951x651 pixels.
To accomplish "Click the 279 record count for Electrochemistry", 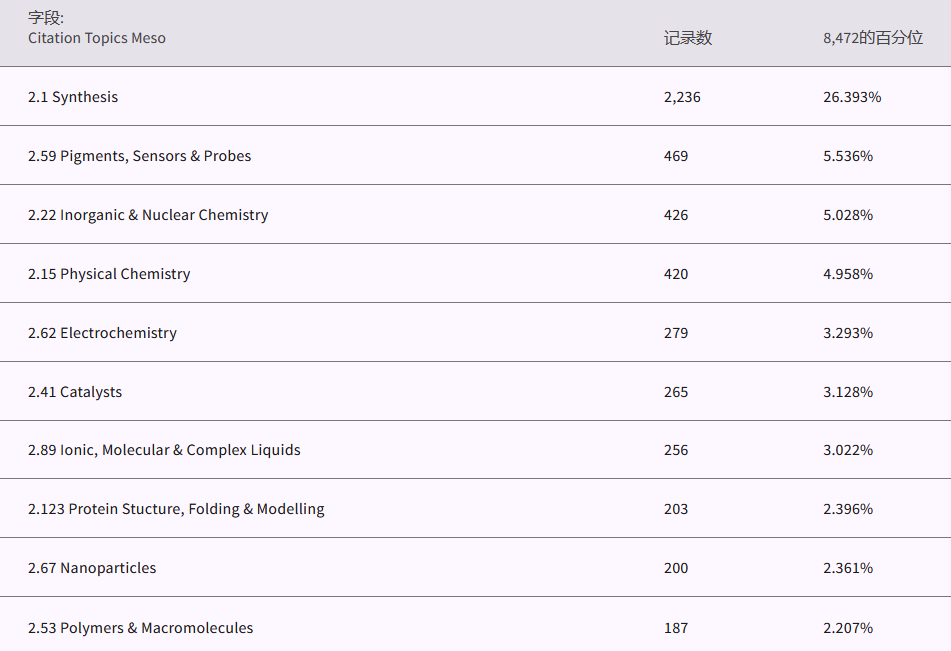I will pos(676,333).
